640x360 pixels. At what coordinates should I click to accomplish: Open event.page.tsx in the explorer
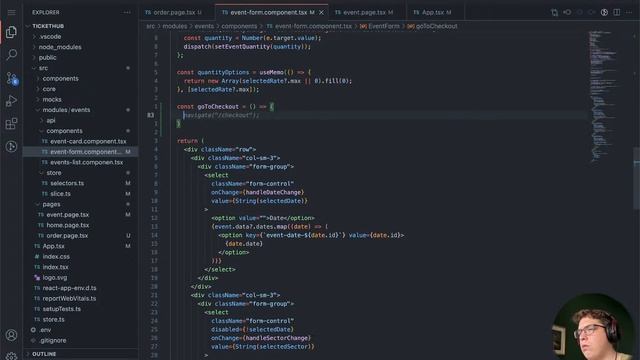point(67,215)
